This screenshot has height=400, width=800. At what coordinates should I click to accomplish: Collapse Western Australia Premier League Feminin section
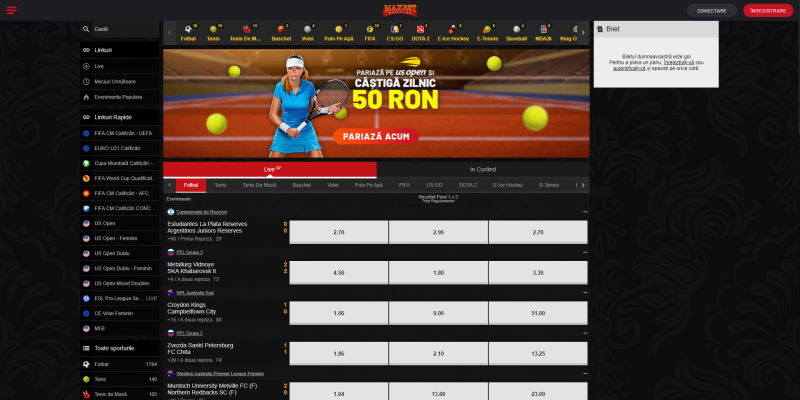point(585,373)
